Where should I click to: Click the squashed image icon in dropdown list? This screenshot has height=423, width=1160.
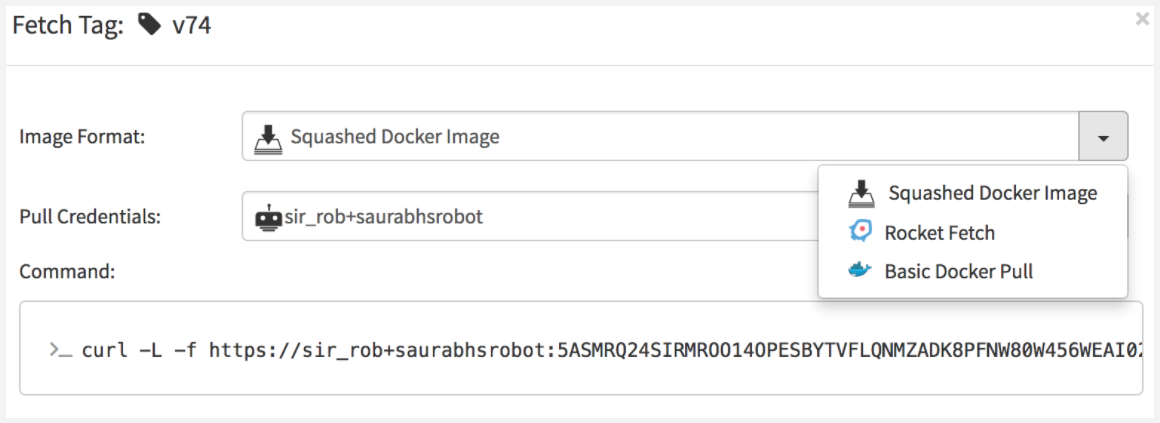click(860, 193)
